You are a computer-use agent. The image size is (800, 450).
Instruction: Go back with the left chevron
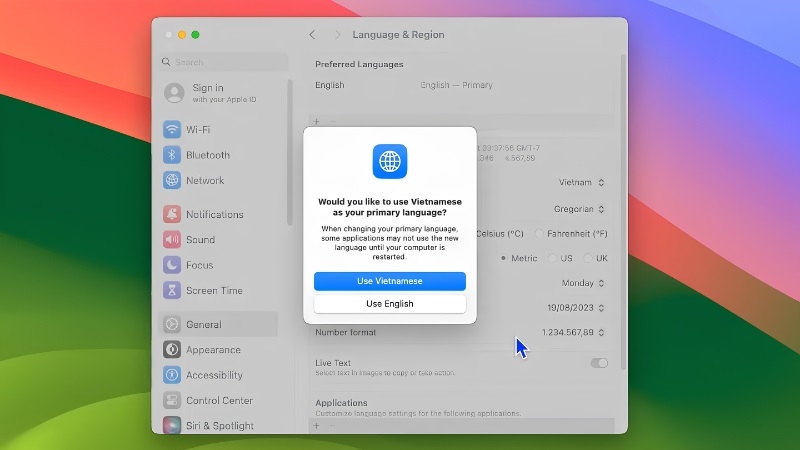point(312,35)
